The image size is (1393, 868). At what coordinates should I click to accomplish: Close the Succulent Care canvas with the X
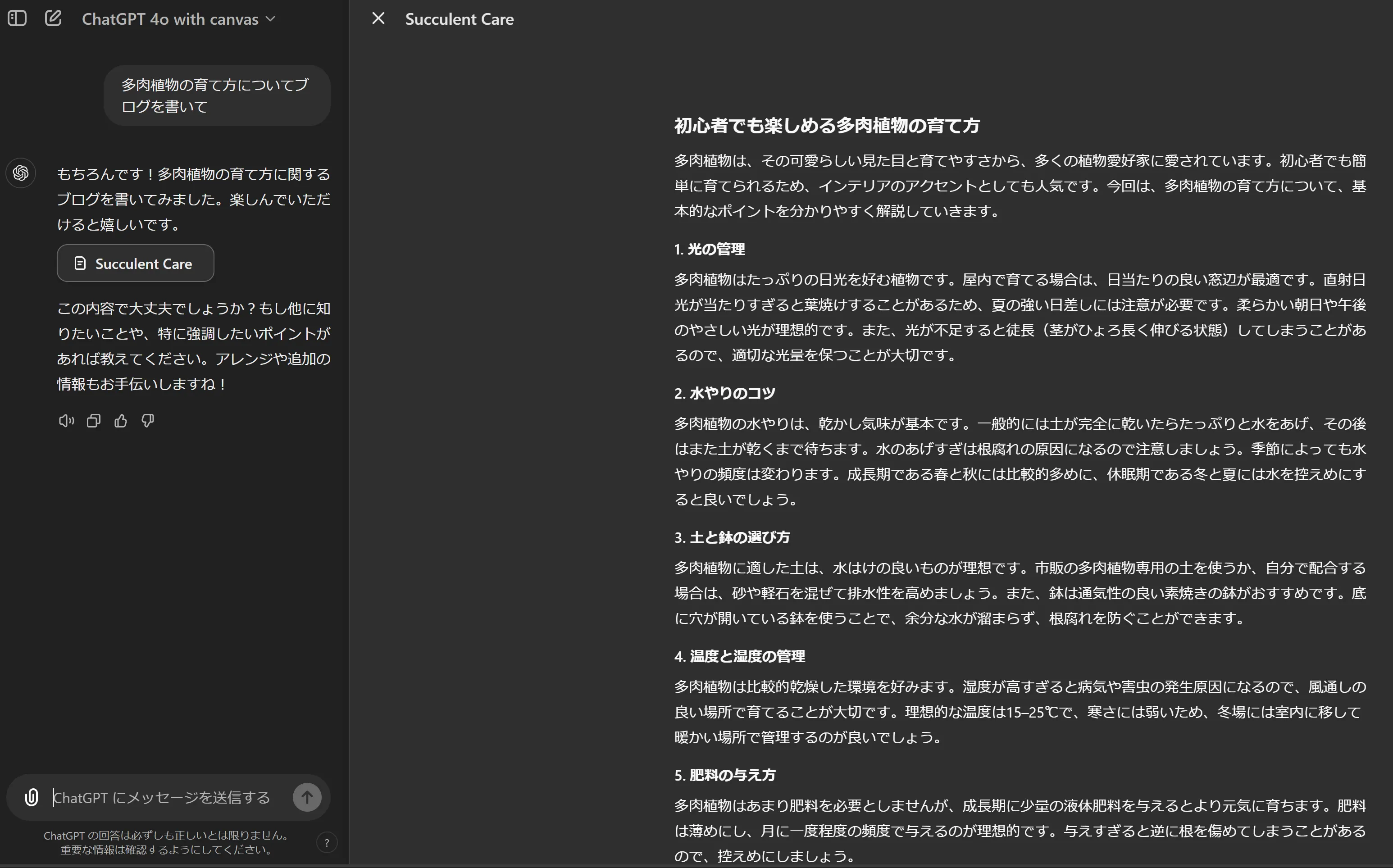(x=378, y=18)
